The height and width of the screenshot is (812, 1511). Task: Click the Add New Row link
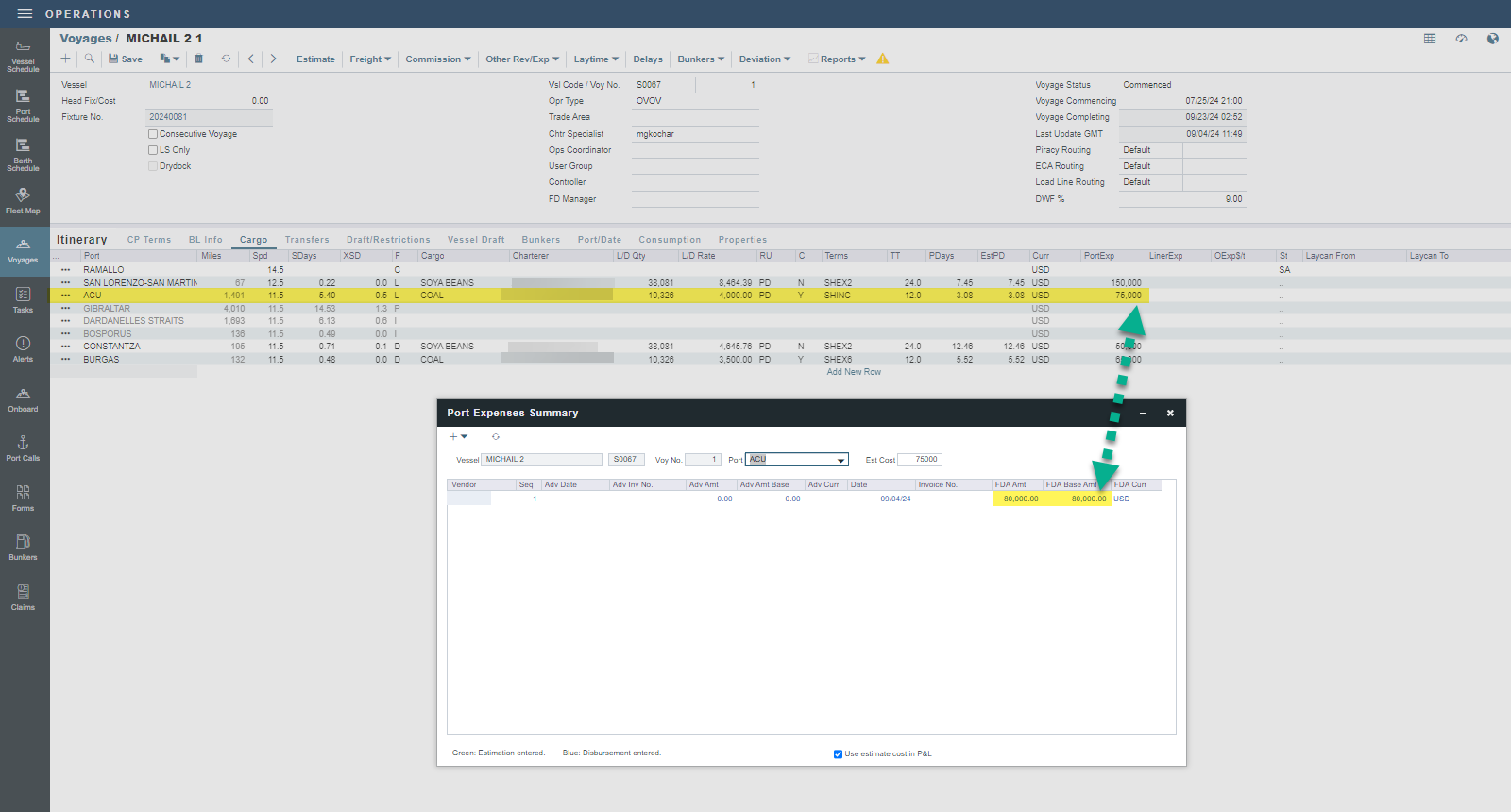[854, 372]
